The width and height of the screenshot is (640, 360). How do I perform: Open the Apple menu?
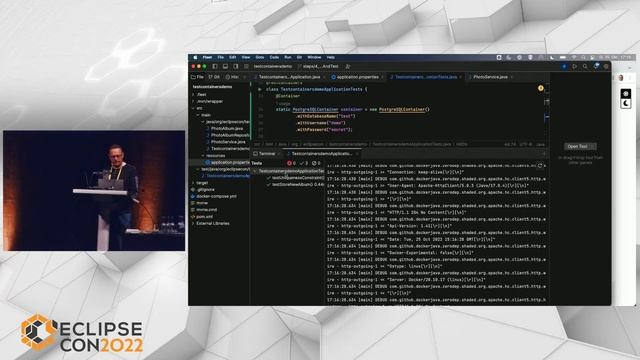tap(196, 58)
